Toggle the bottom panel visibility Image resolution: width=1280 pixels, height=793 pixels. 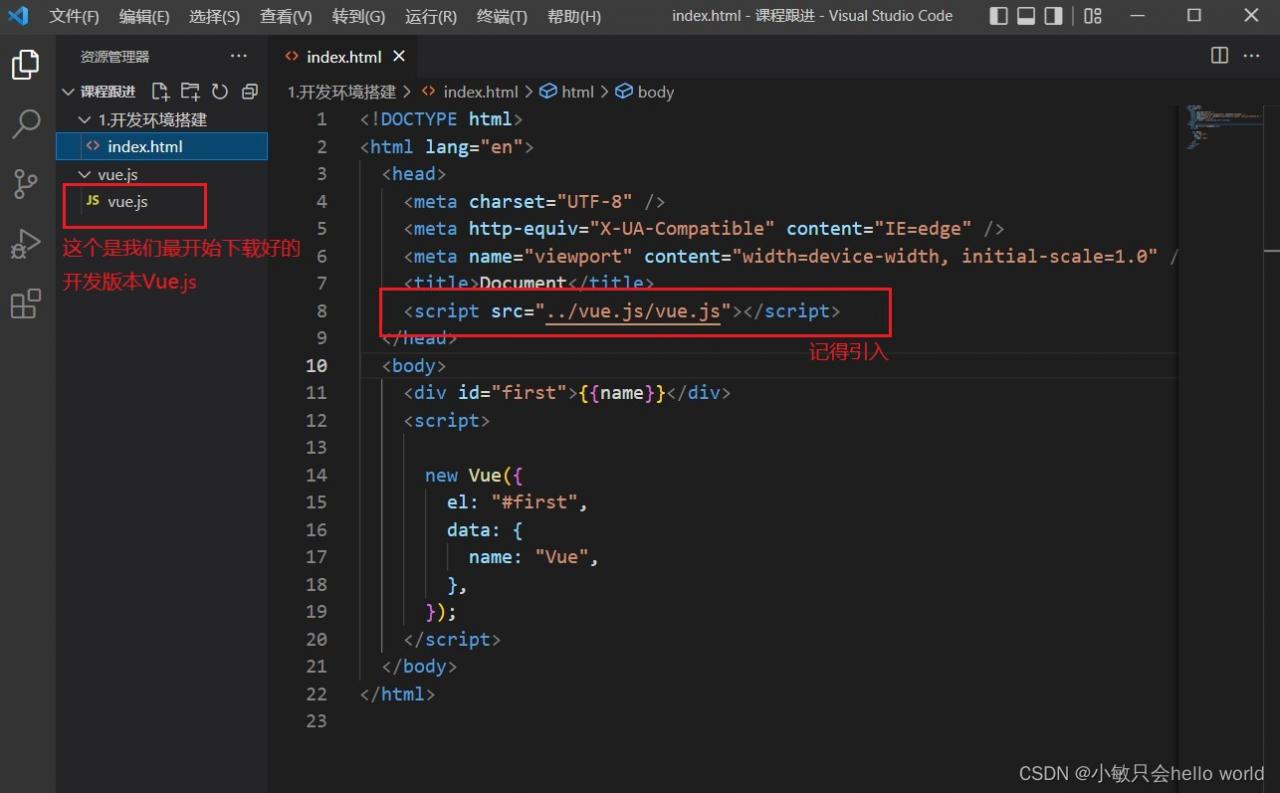point(1026,16)
